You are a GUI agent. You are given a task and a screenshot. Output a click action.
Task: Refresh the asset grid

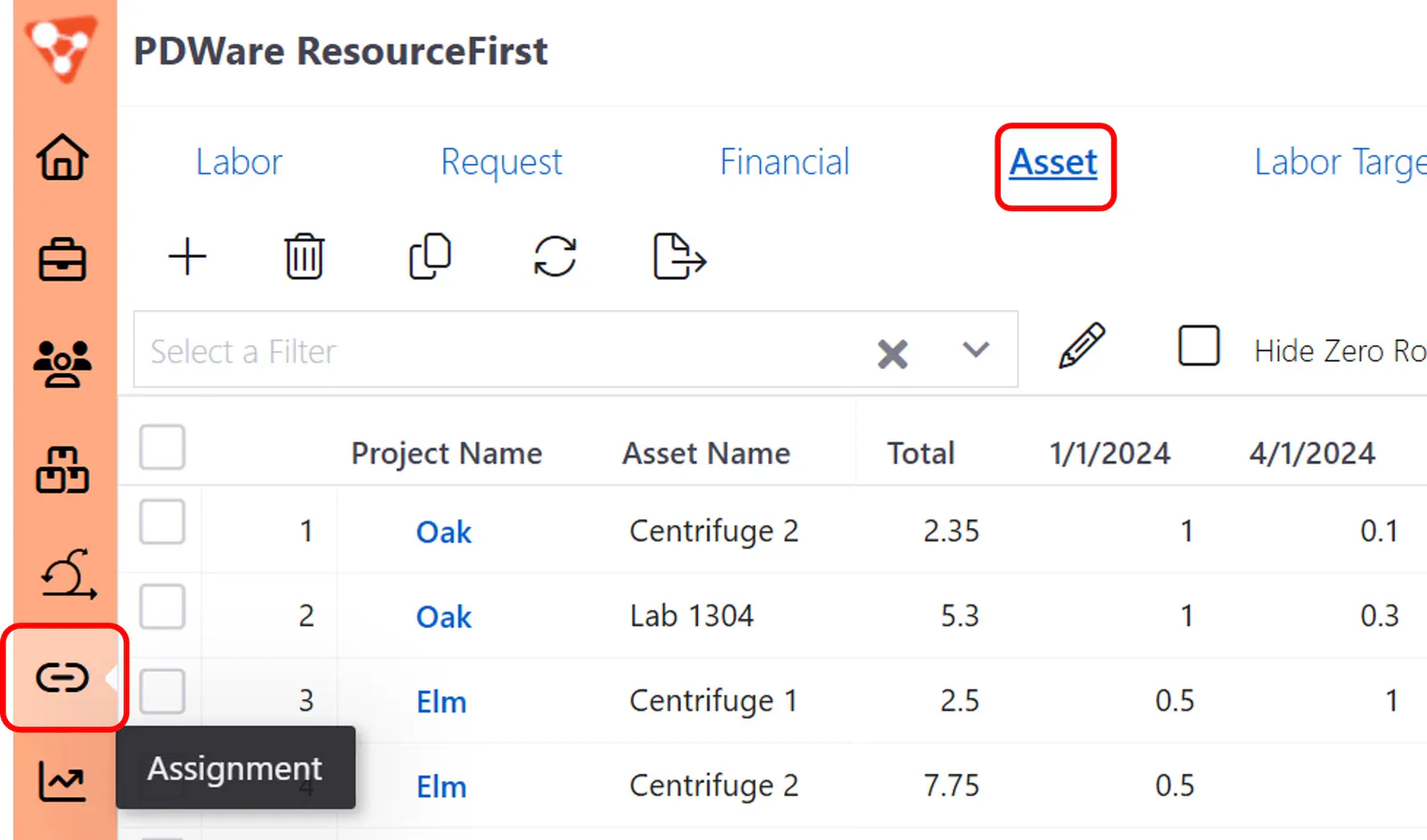click(555, 257)
